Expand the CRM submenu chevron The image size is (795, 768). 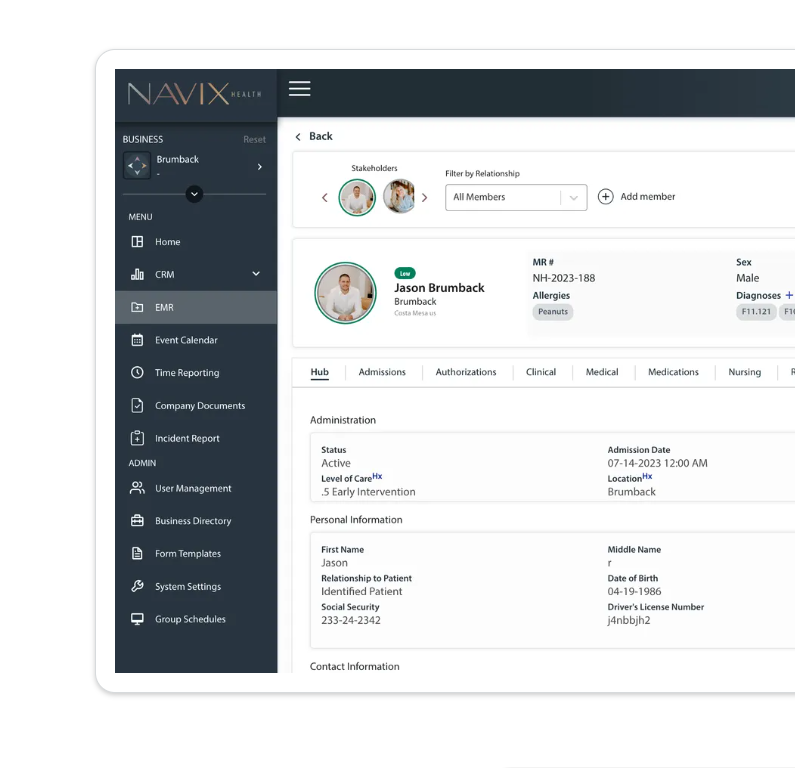[256, 274]
